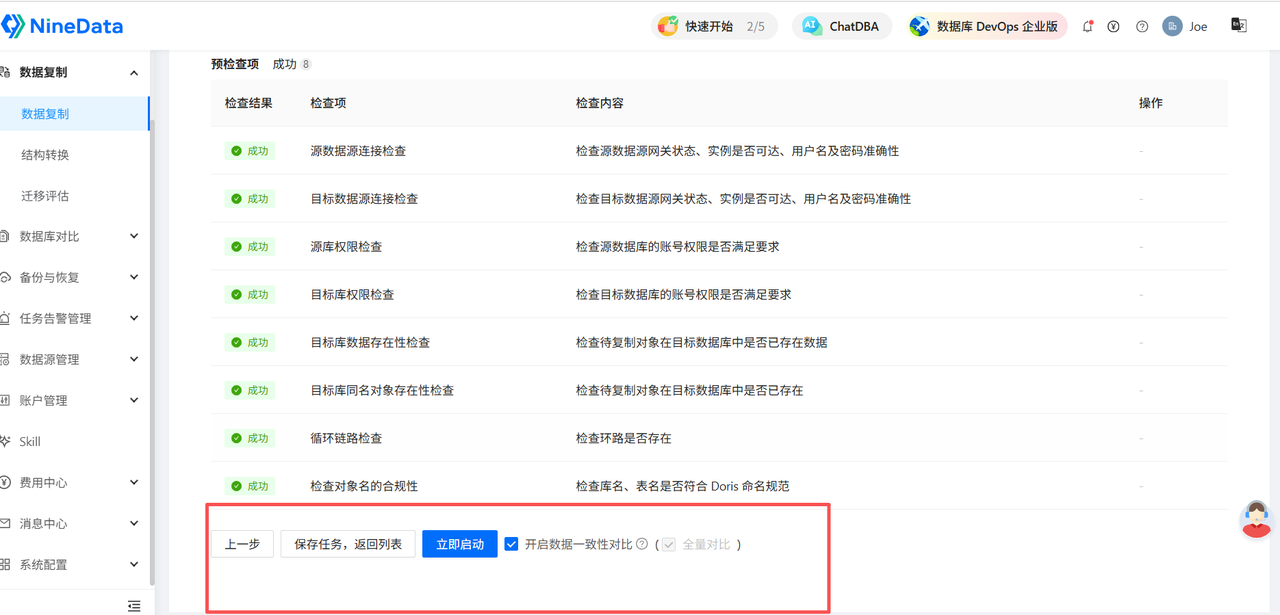Click the language translate icon
The image size is (1280, 615).
pos(1239,26)
